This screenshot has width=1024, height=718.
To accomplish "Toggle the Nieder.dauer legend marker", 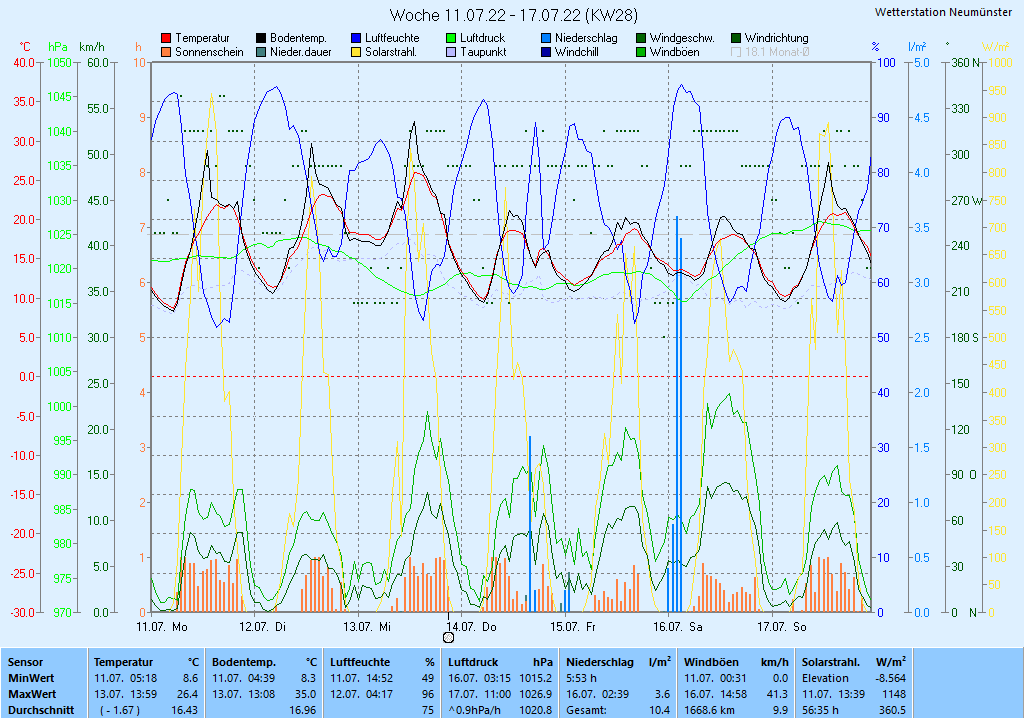I will tap(261, 52).
